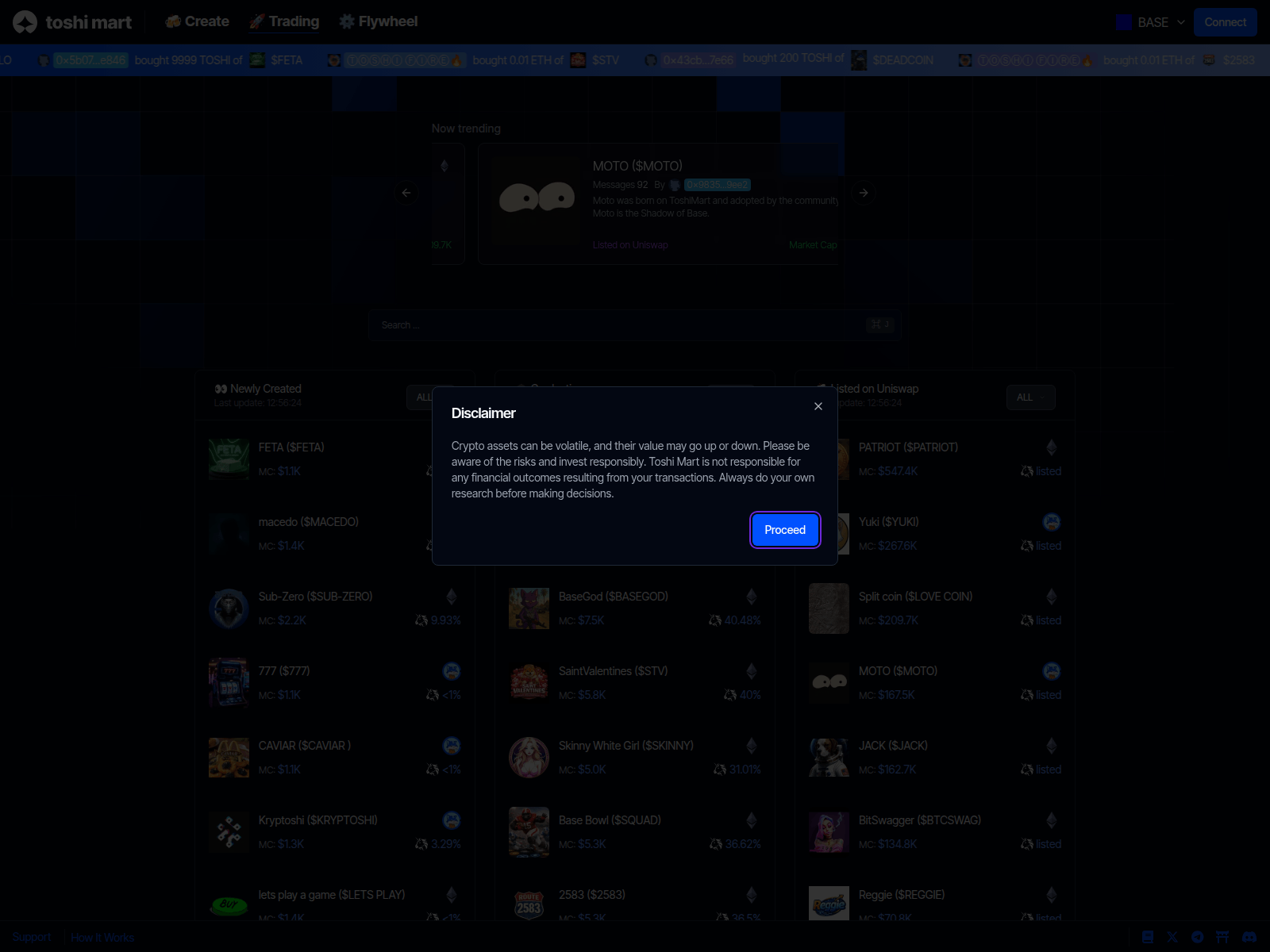Screen dimensions: 1270x952
Task: Open the Create menu item
Action: click(x=198, y=21)
